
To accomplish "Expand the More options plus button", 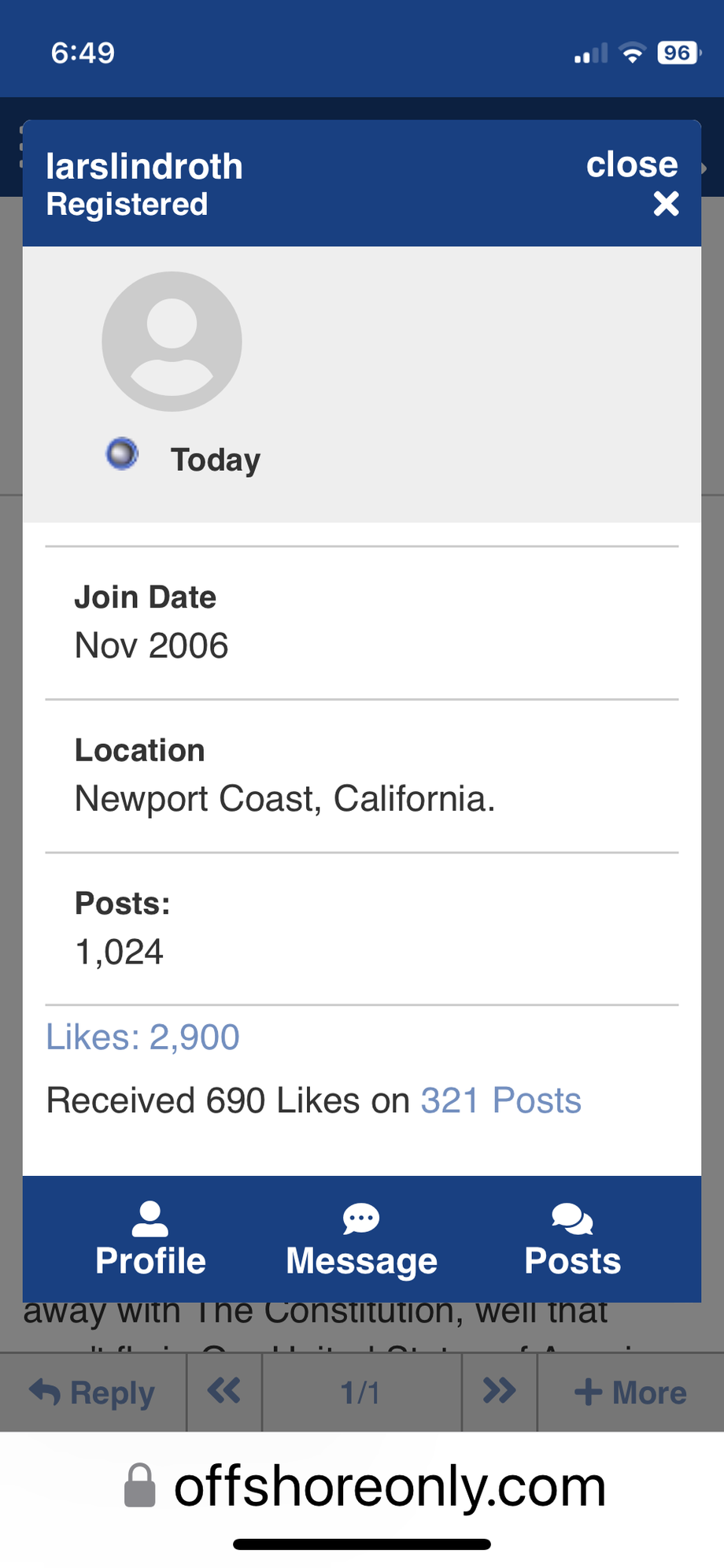I will [630, 1392].
